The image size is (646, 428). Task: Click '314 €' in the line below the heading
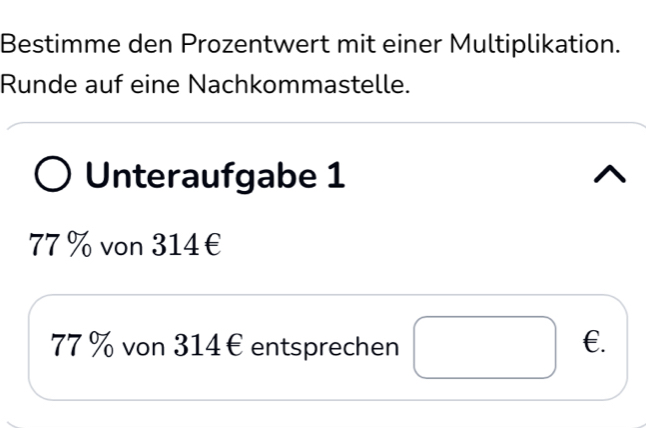183,245
